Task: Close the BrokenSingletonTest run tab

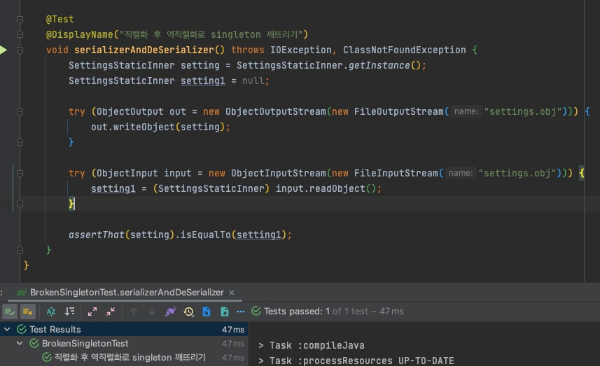Action: click(x=232, y=292)
